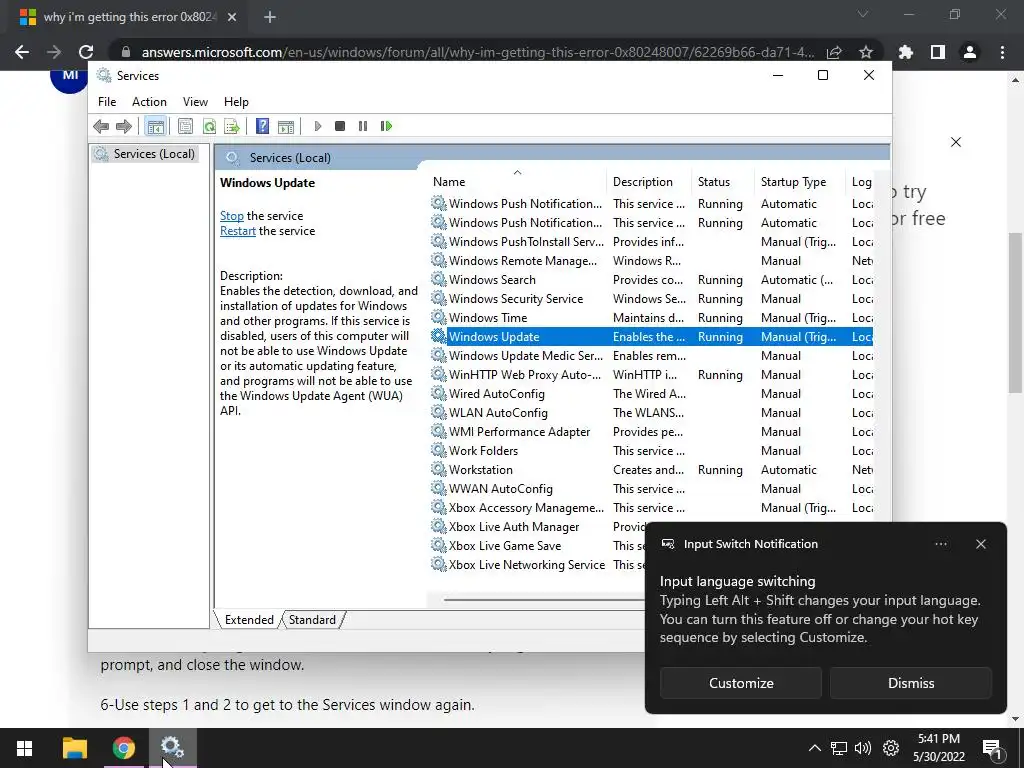Open the Action menu in Services
1024x768 pixels.
149,102
